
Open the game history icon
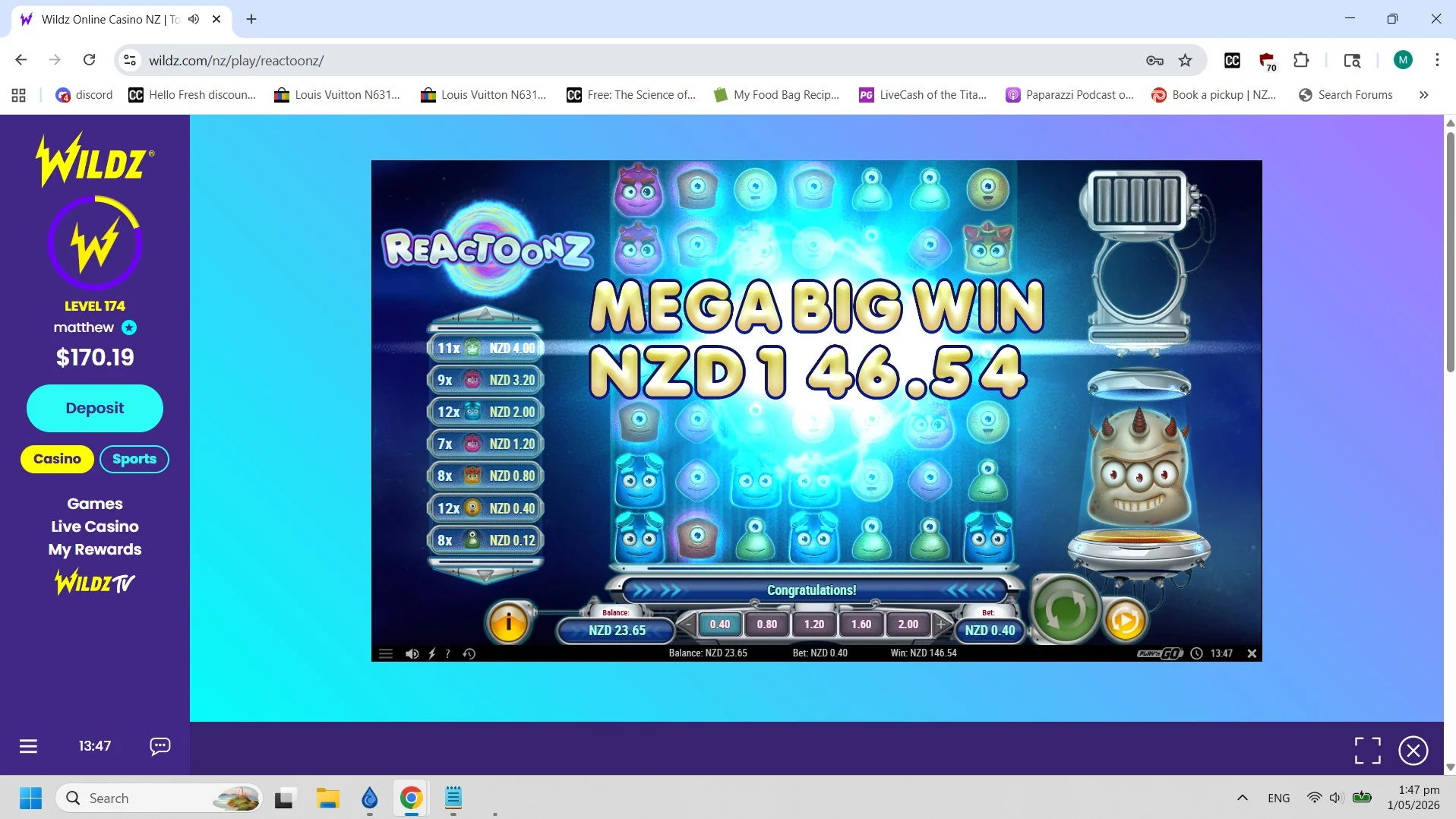click(469, 653)
